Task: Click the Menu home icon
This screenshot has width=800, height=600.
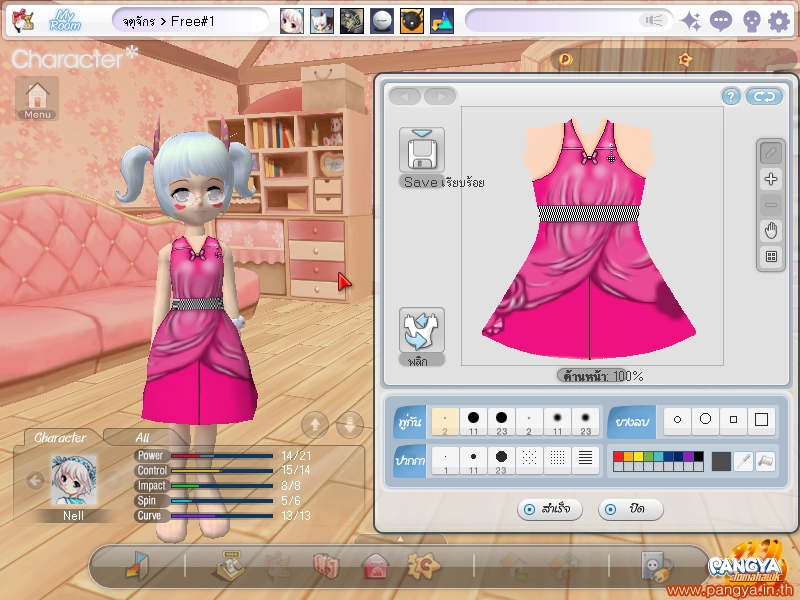Action: pyautogui.click(x=37, y=98)
